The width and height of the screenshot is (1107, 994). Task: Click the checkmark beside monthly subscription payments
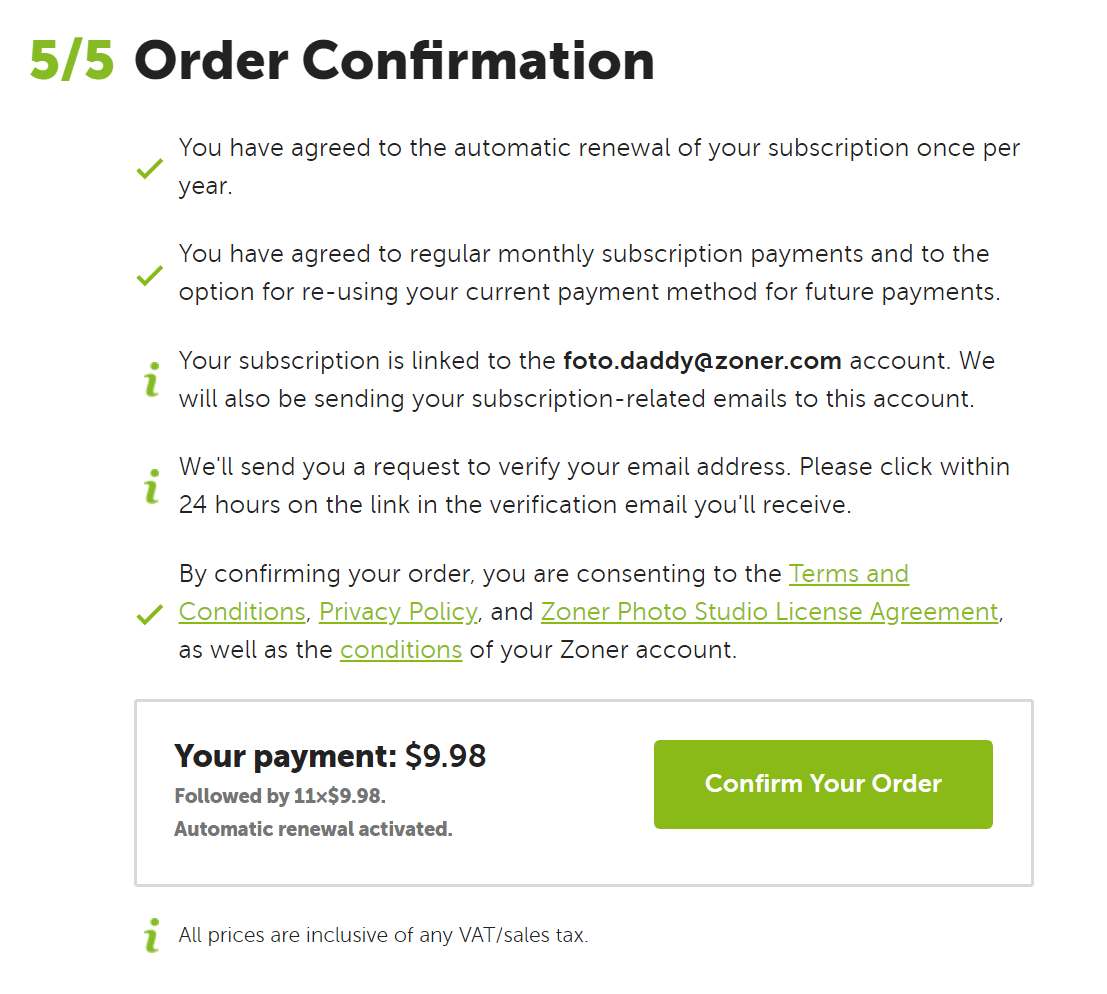[x=150, y=275]
